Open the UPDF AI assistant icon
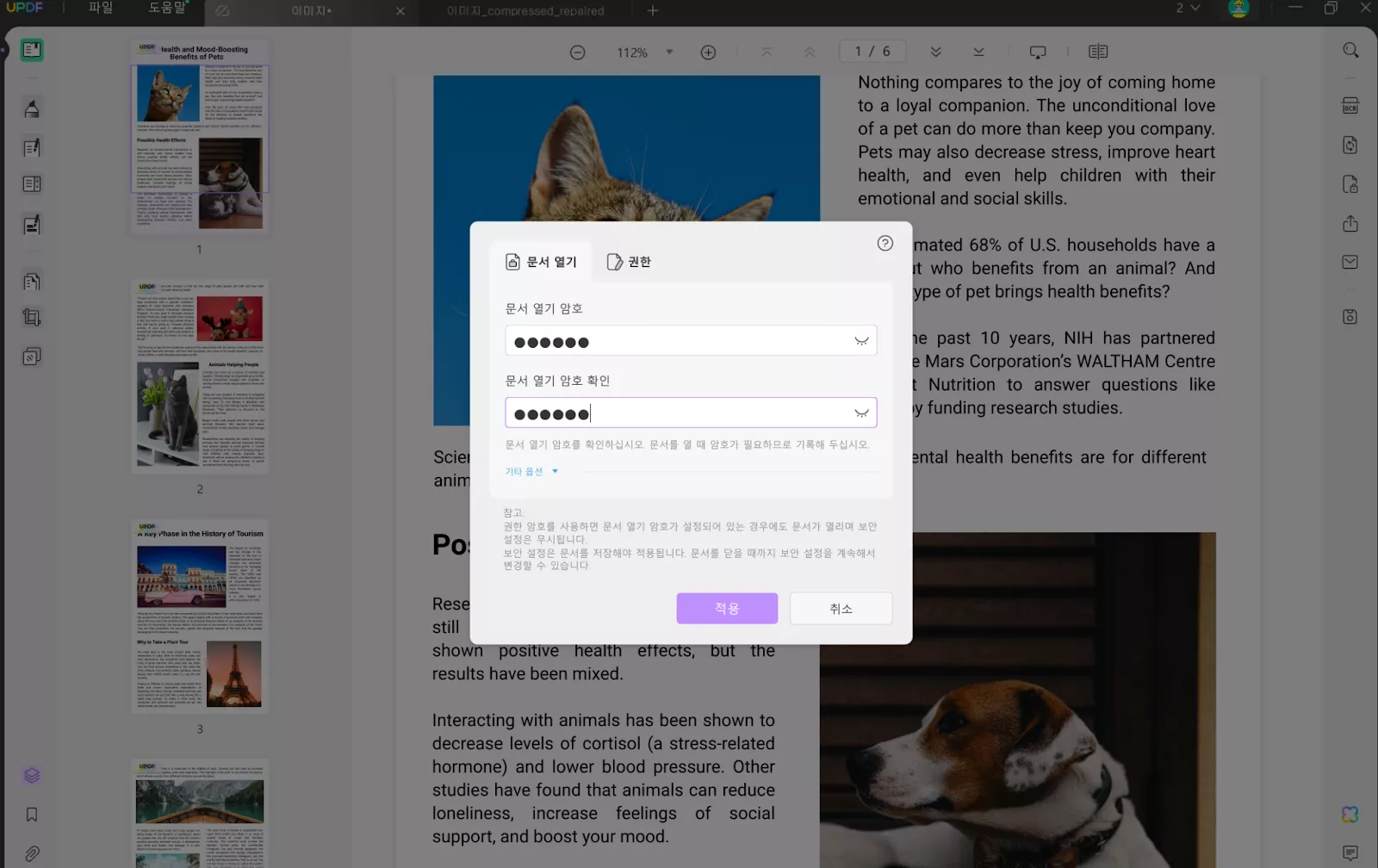The image size is (1378, 868). 1350,814
